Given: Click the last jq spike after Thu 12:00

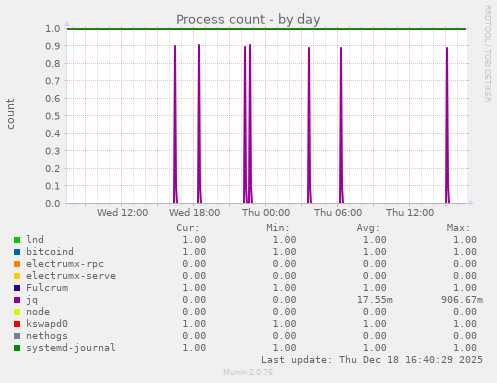Looking at the screenshot, I should click(x=447, y=125).
